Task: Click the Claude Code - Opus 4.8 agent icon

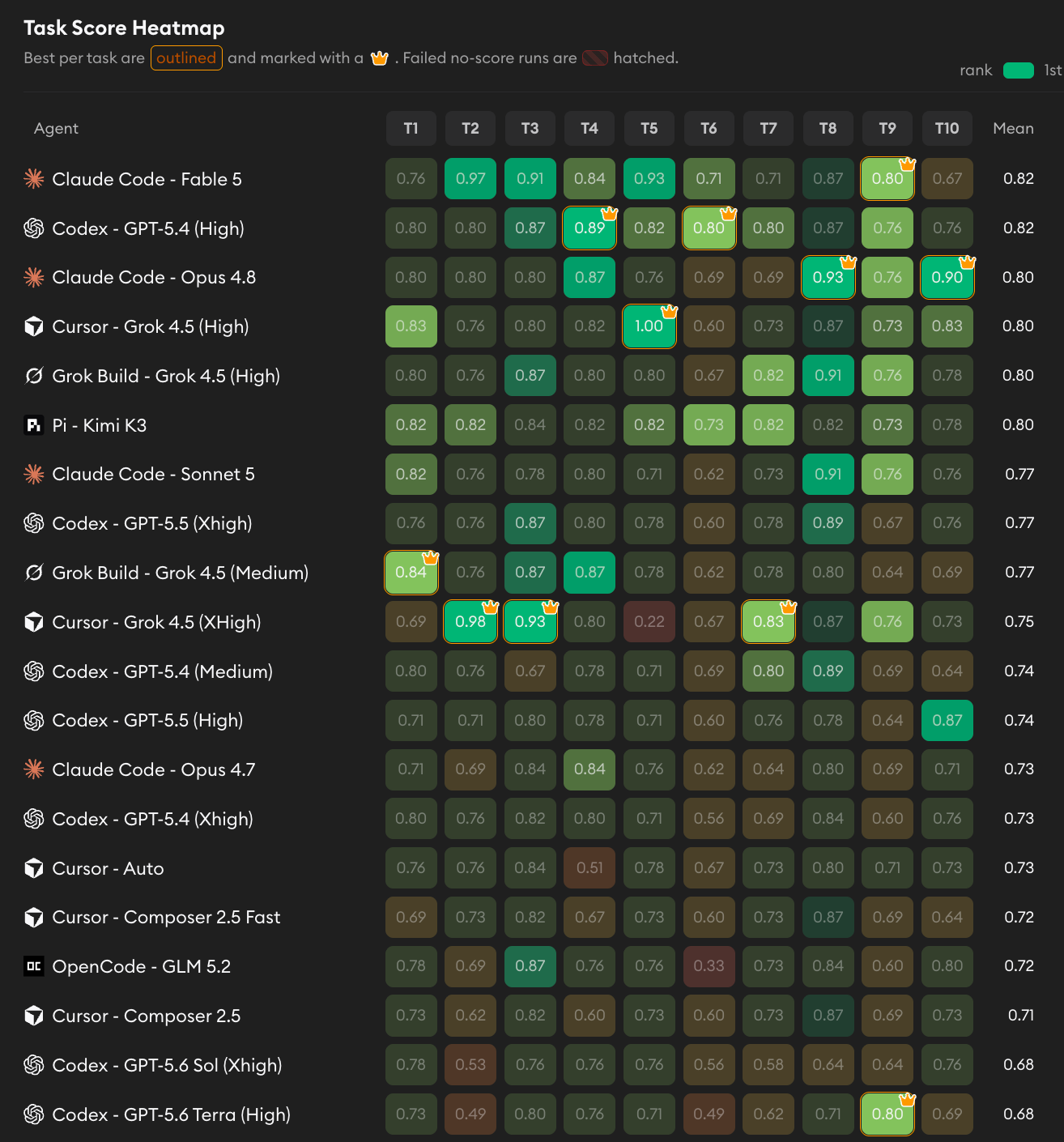Action: pos(34,277)
